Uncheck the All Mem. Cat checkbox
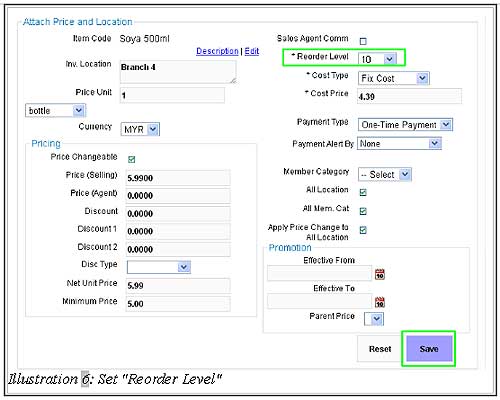The height and width of the screenshot is (400, 500). (363, 211)
